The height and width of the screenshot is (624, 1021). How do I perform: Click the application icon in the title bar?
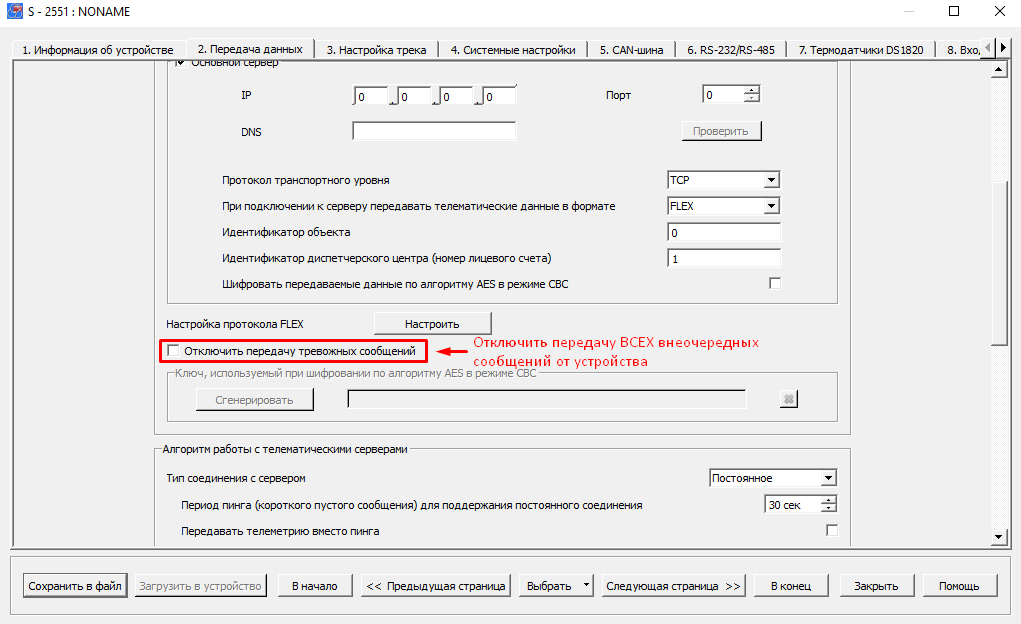pos(13,12)
